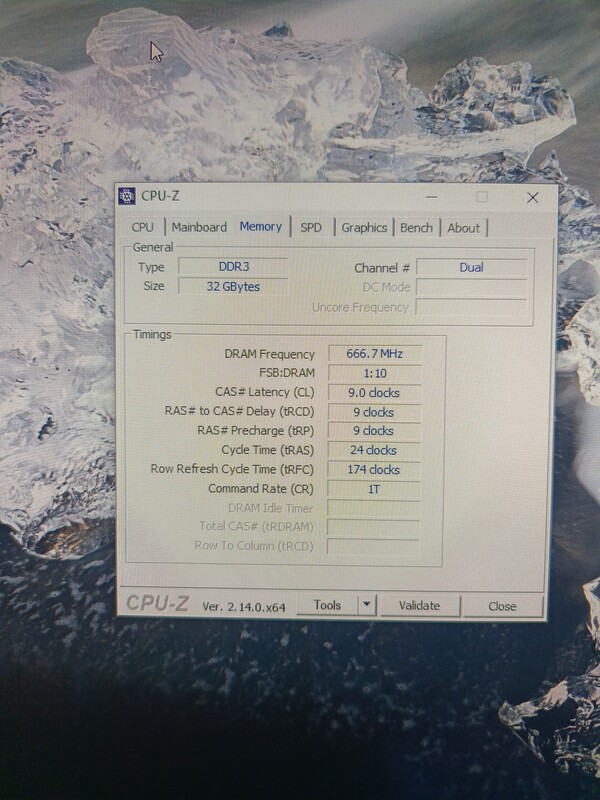Select the 666.7 MHz DRAM frequency value

tap(374, 354)
